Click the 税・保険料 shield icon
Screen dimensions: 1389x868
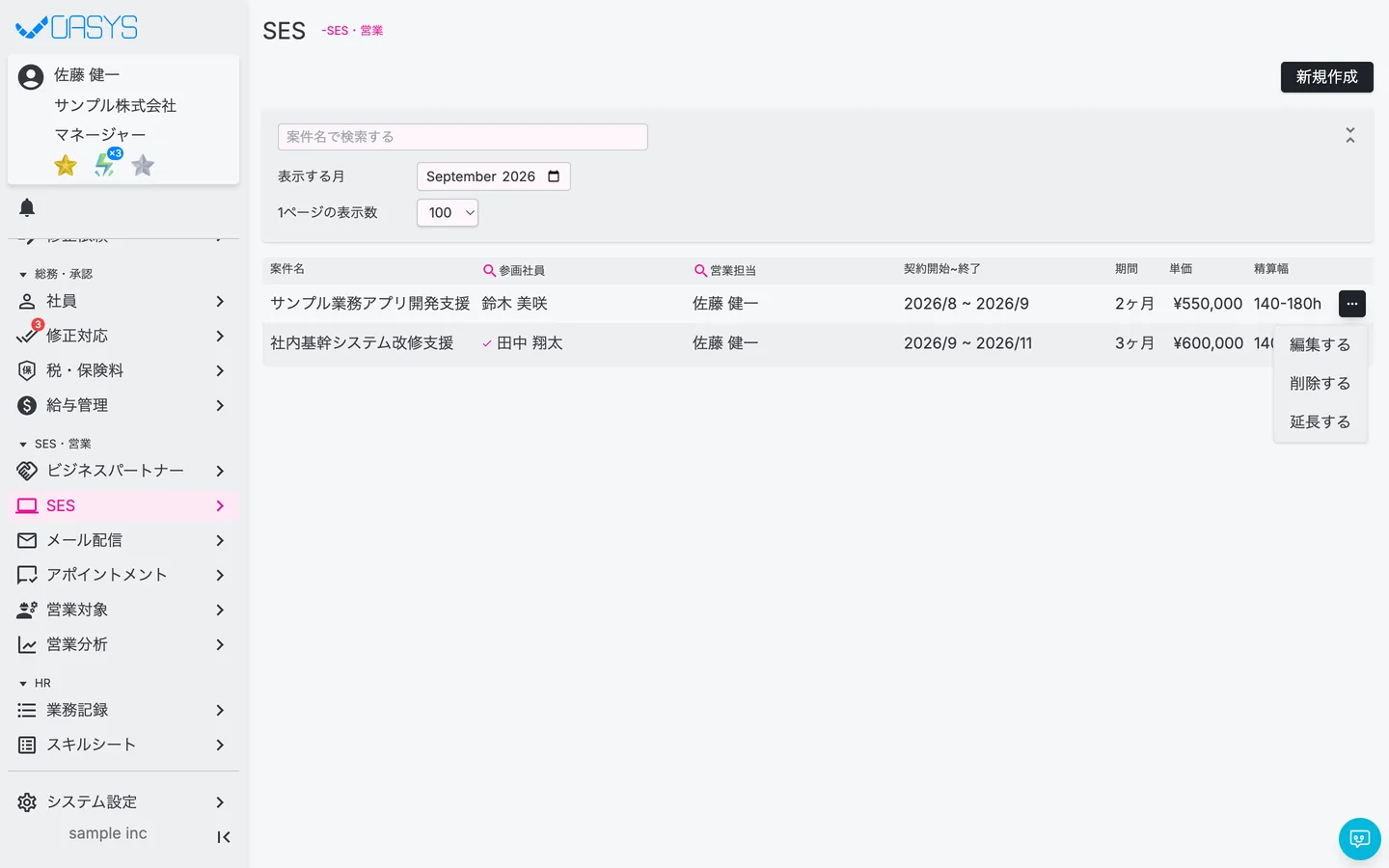click(27, 370)
